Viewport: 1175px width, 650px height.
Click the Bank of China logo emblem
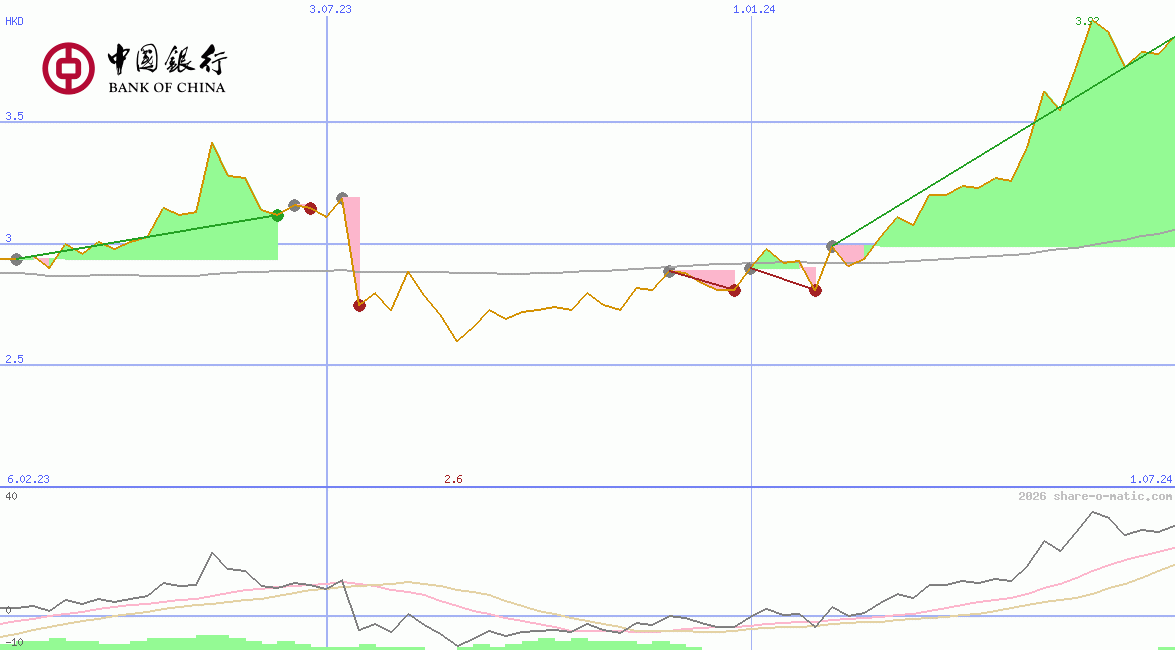click(x=68, y=68)
